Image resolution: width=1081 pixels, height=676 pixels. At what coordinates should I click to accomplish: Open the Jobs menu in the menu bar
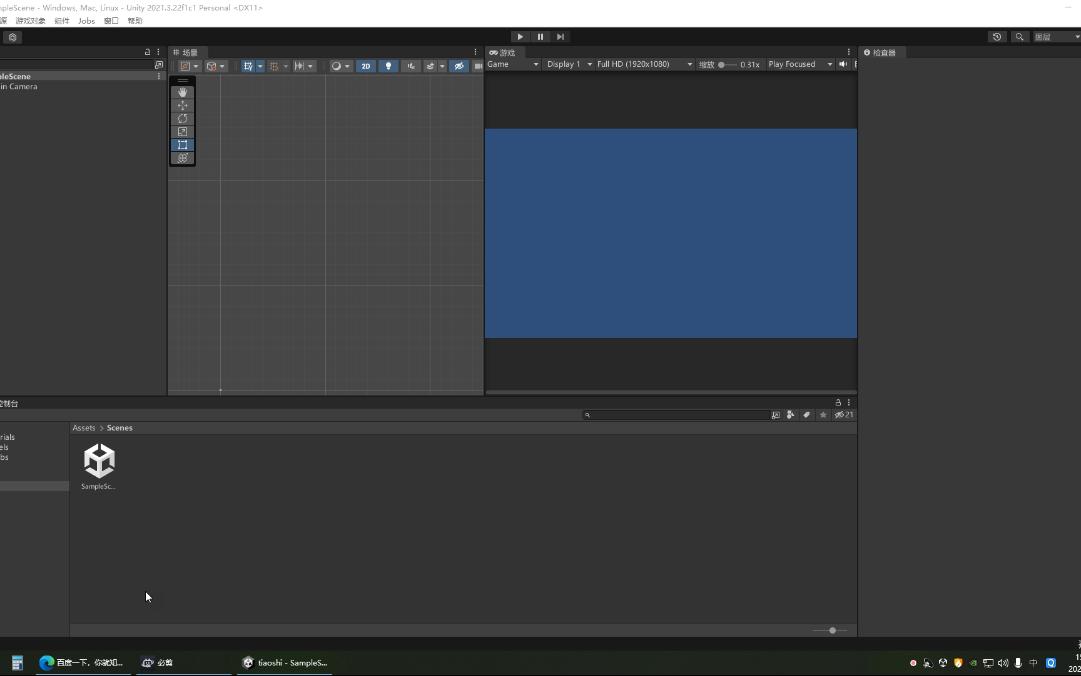click(86, 20)
